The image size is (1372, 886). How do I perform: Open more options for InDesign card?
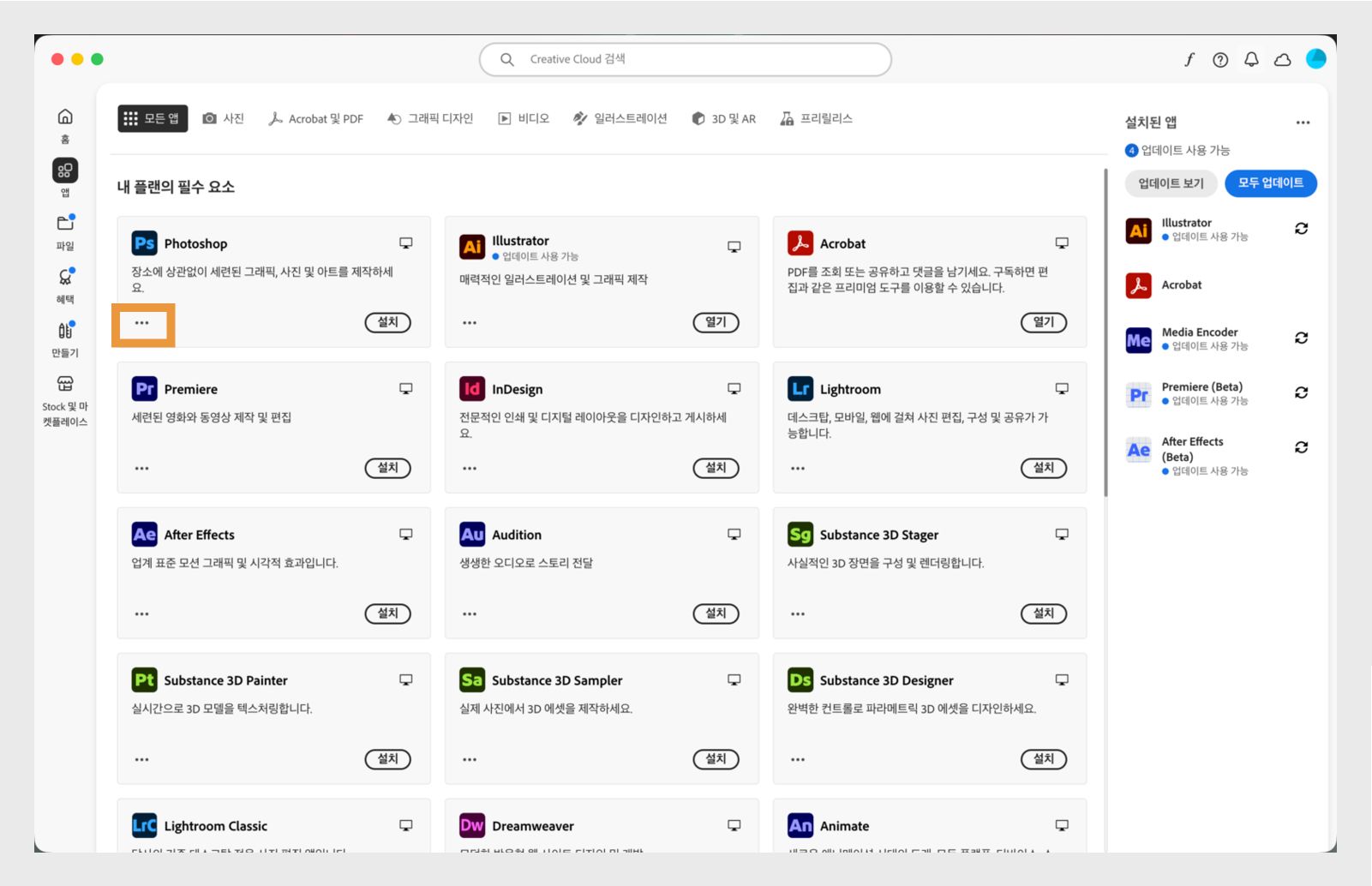(470, 469)
